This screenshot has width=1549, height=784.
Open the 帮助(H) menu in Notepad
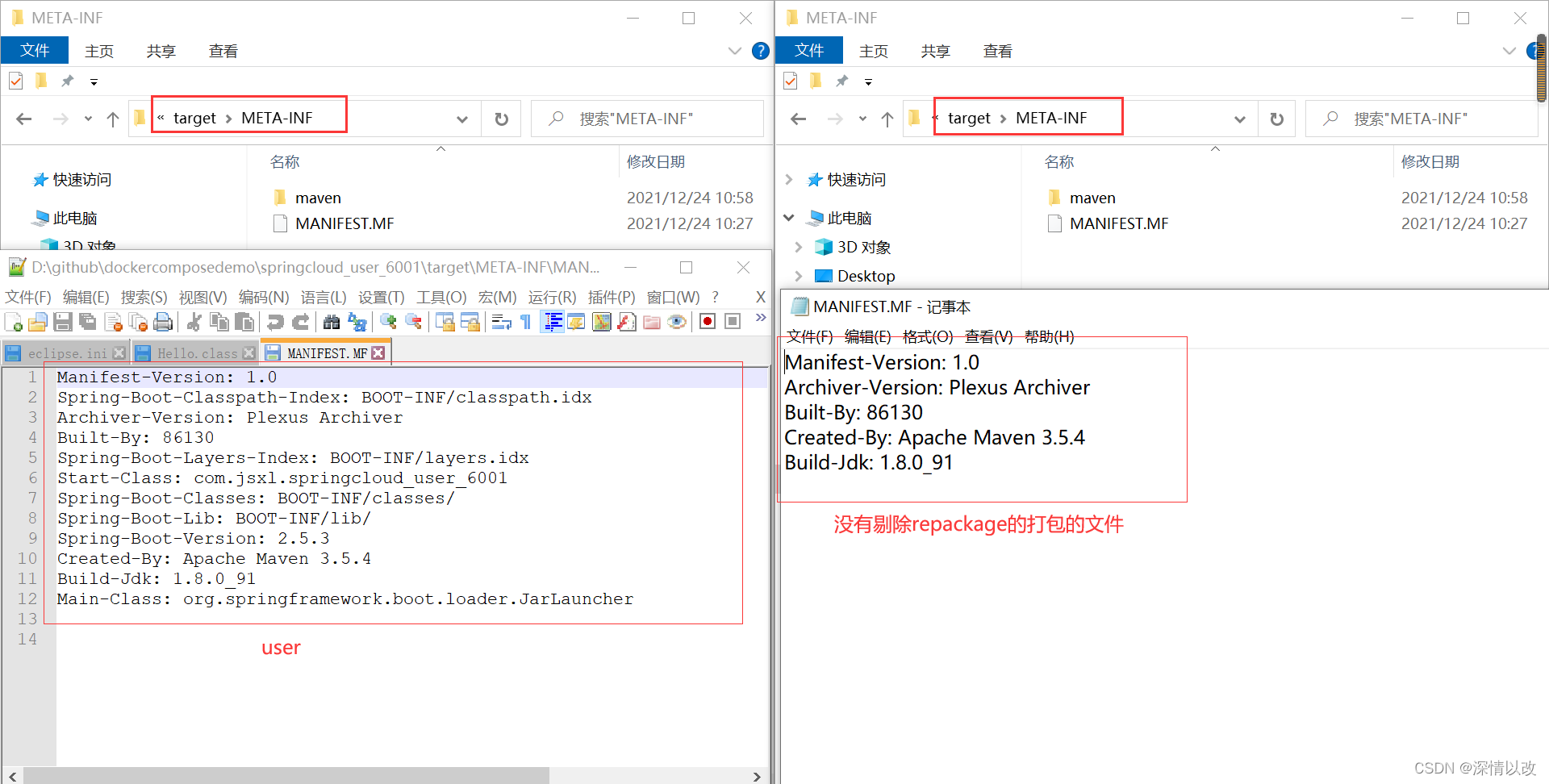[x=1050, y=336]
